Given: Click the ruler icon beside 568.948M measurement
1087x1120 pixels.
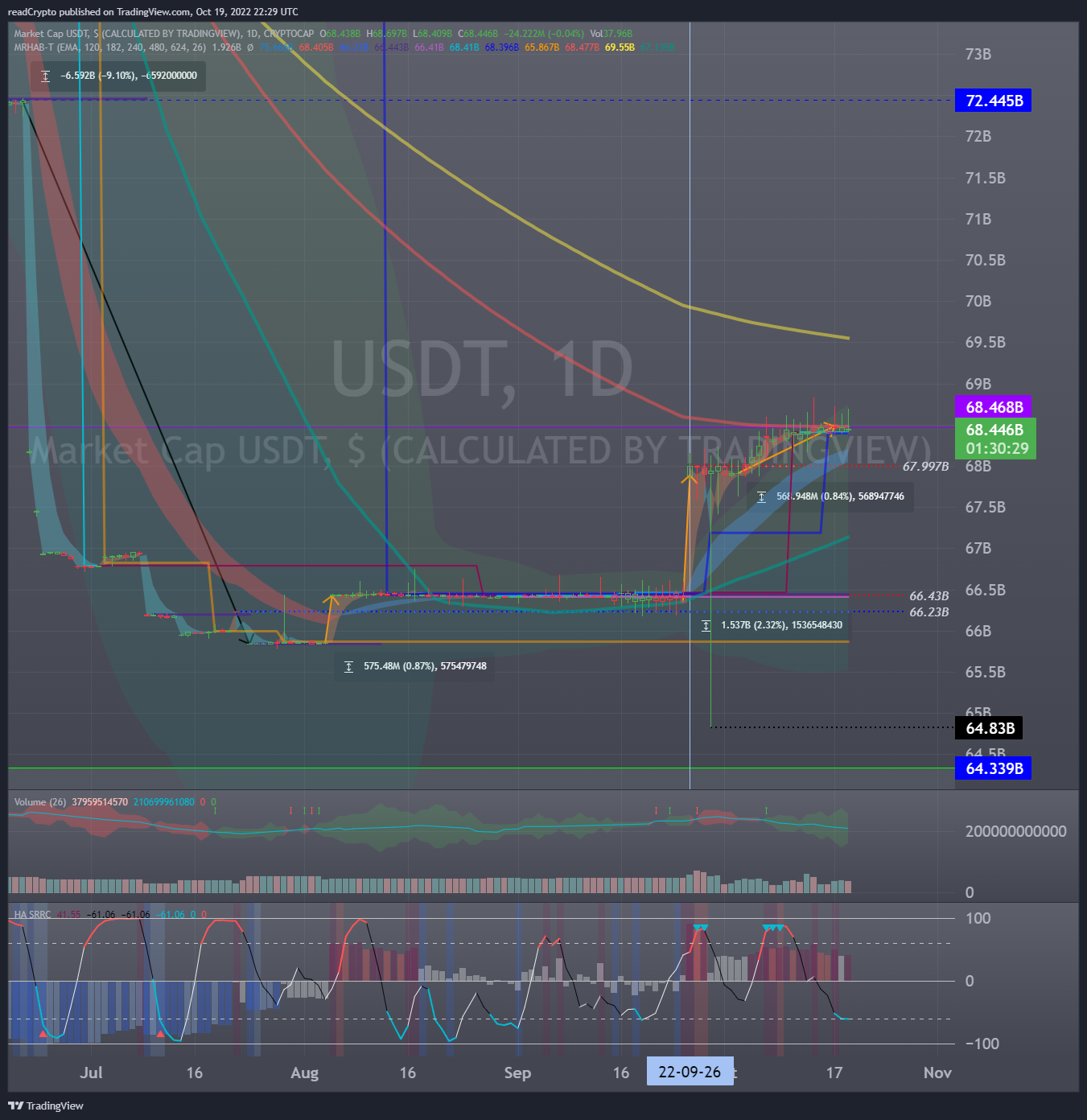Looking at the screenshot, I should click(x=761, y=496).
